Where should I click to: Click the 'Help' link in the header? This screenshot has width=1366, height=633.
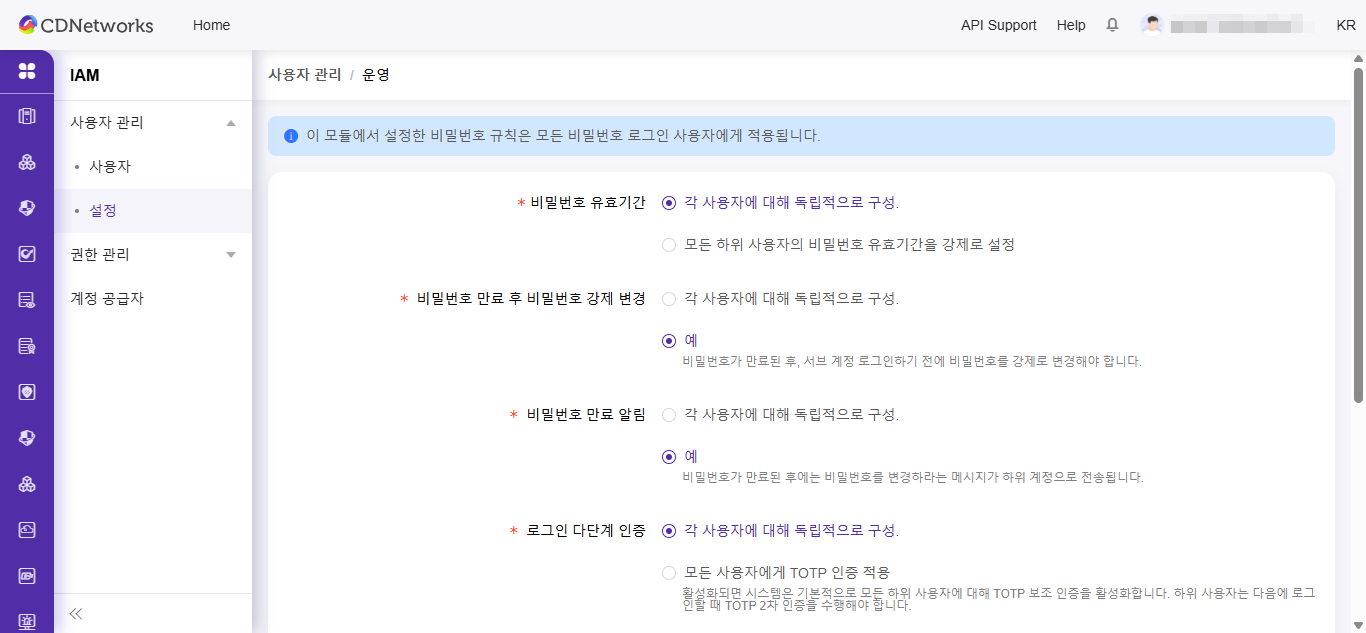point(1071,25)
